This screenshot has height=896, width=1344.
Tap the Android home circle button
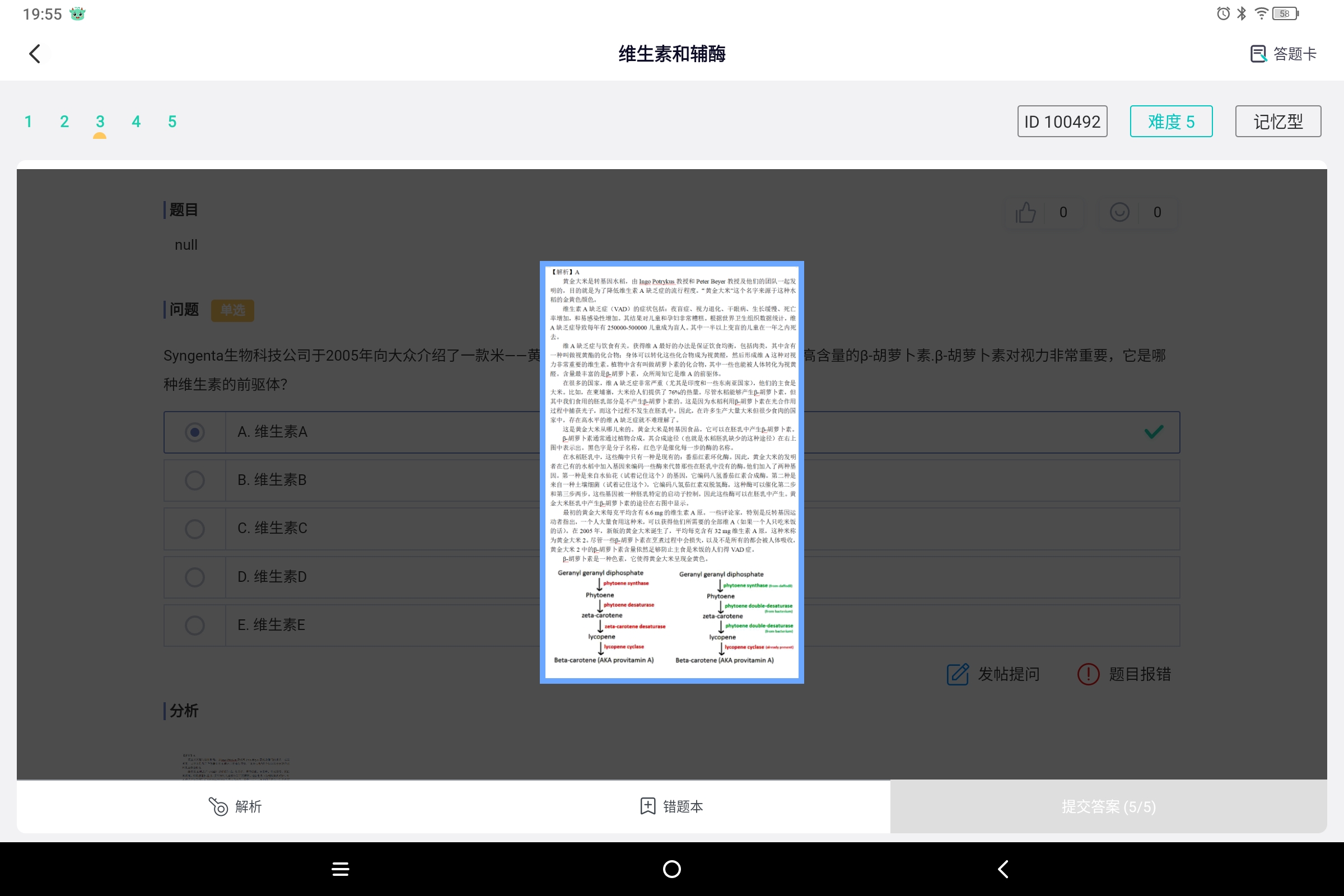click(x=672, y=869)
